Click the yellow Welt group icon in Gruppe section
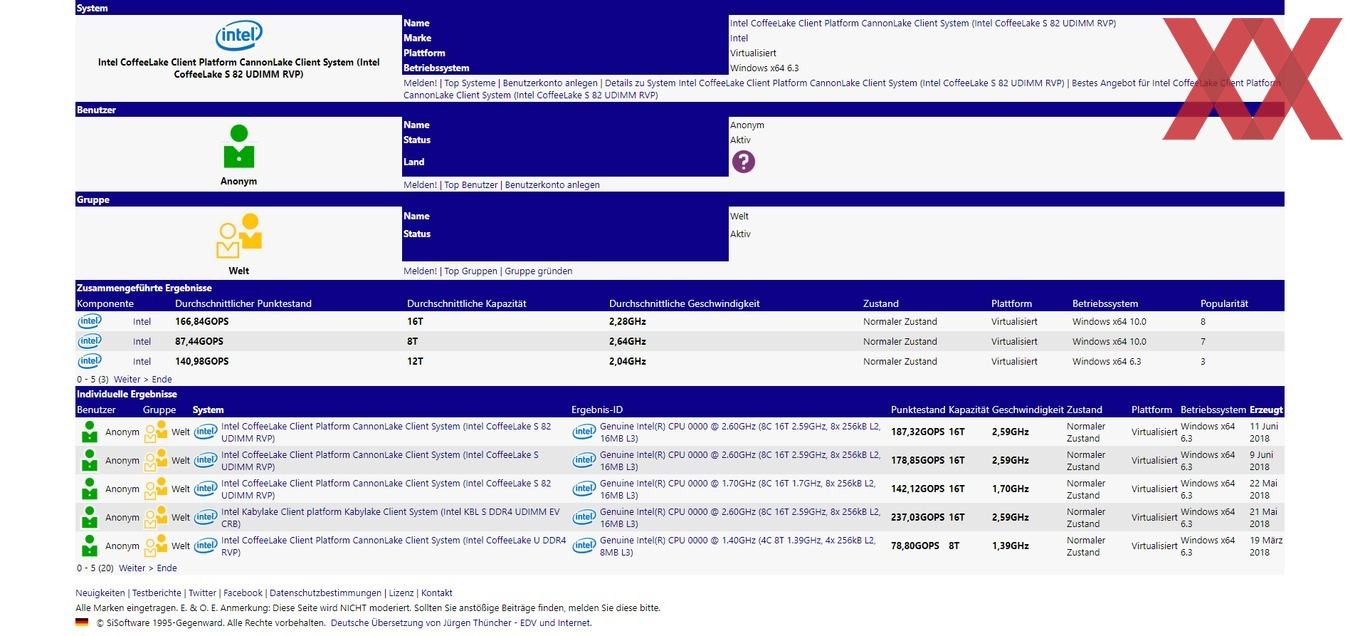 (239, 237)
